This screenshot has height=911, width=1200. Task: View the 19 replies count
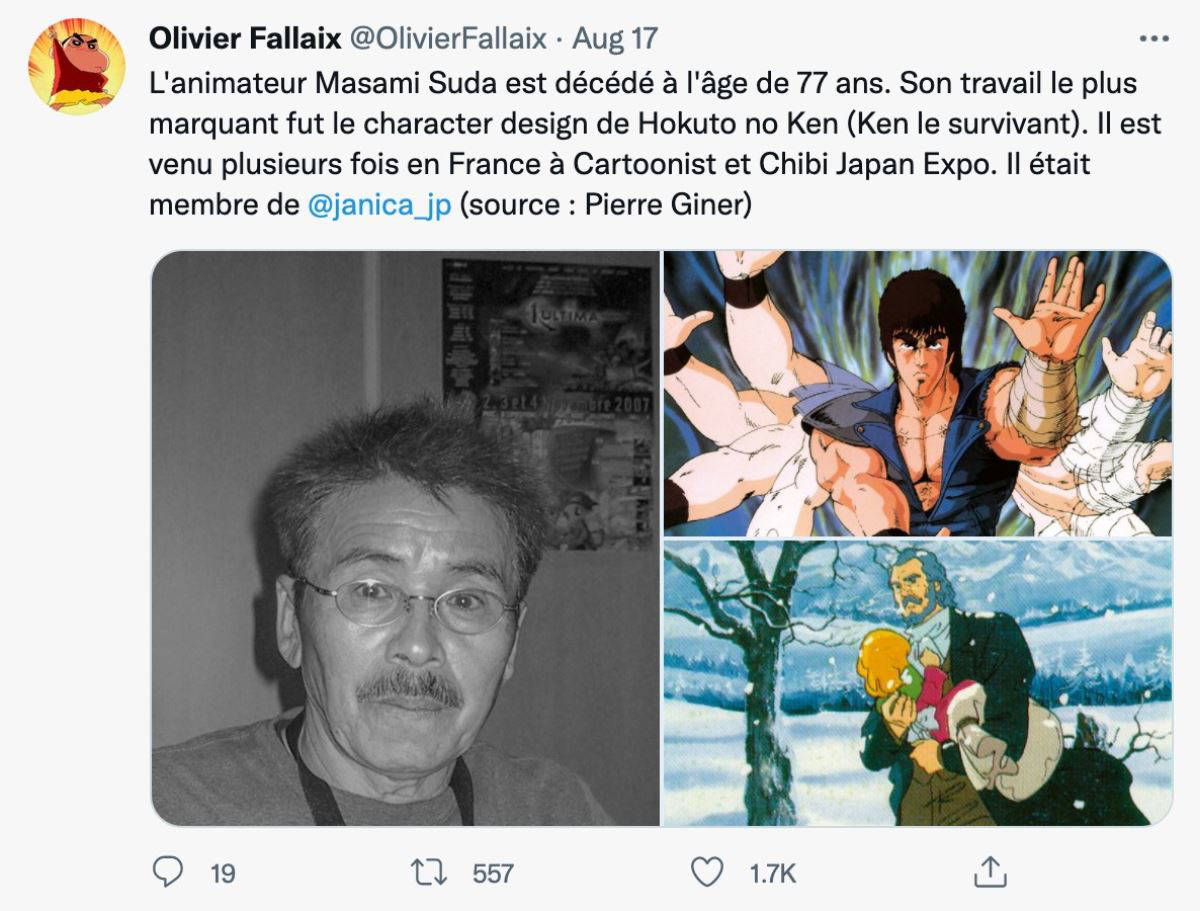click(222, 873)
